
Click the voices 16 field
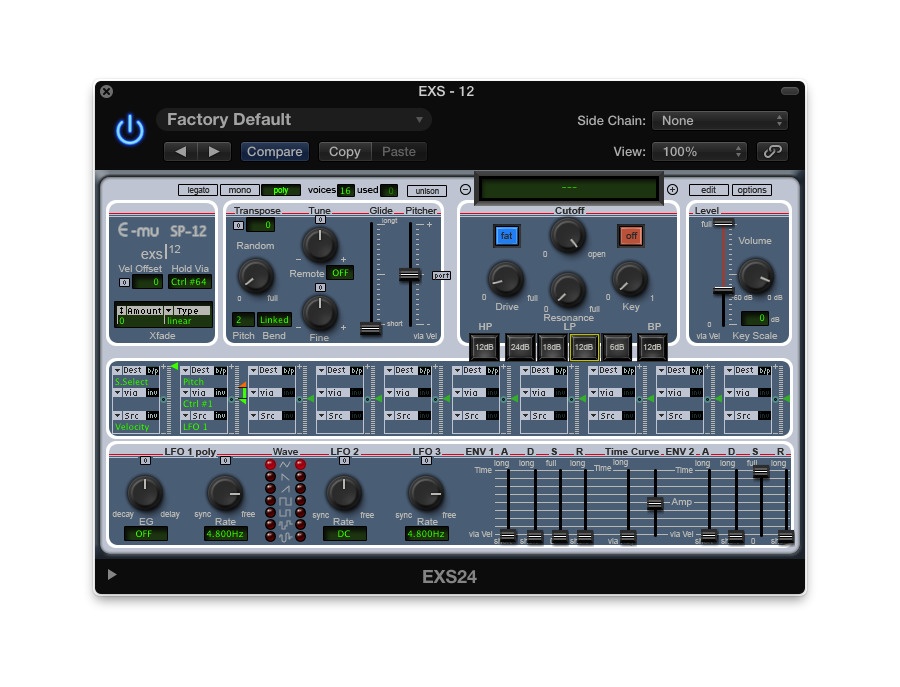pyautogui.click(x=345, y=191)
